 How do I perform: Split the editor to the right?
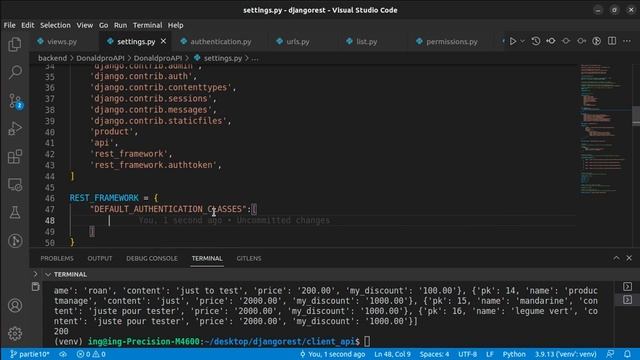pos(612,41)
